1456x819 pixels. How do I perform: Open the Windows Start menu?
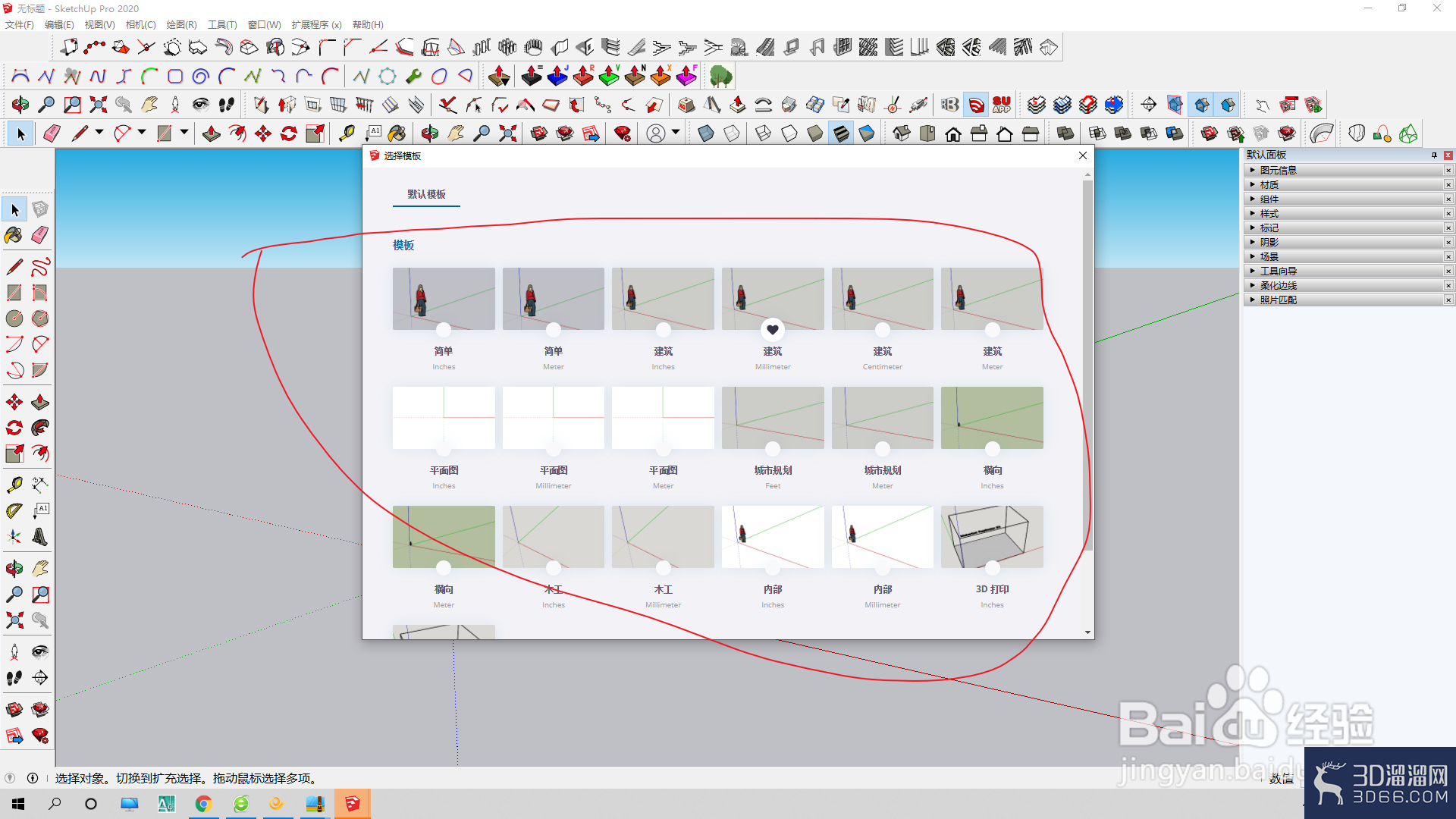pyautogui.click(x=18, y=804)
